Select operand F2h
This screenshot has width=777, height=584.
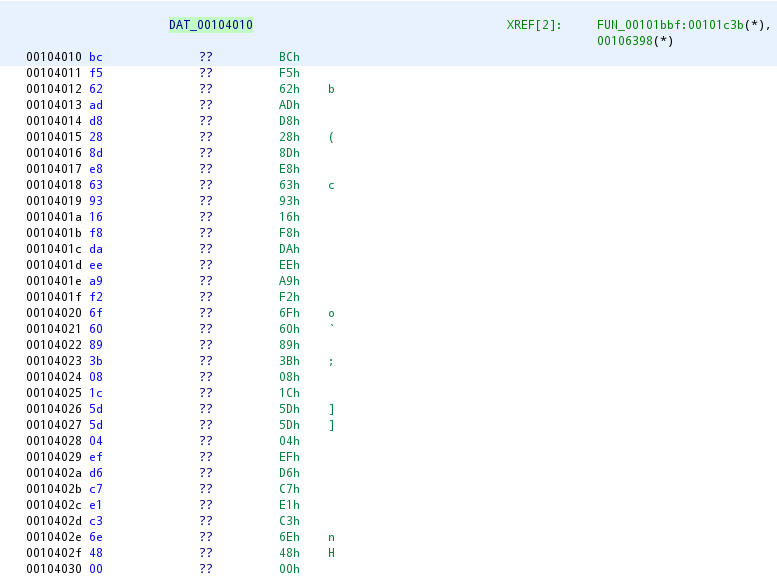click(289, 297)
